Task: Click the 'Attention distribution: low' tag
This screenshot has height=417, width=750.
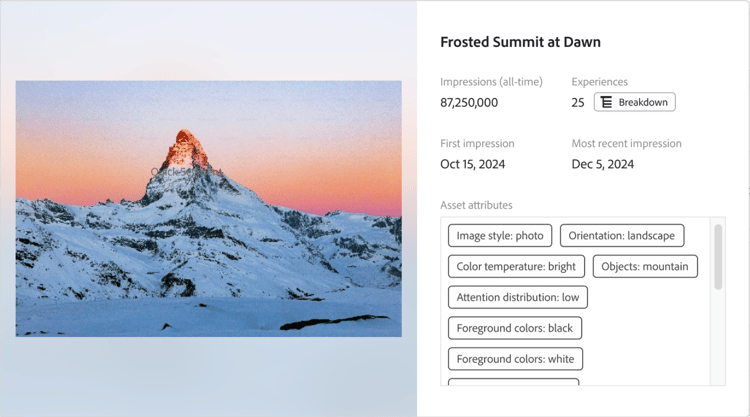Action: point(517,297)
